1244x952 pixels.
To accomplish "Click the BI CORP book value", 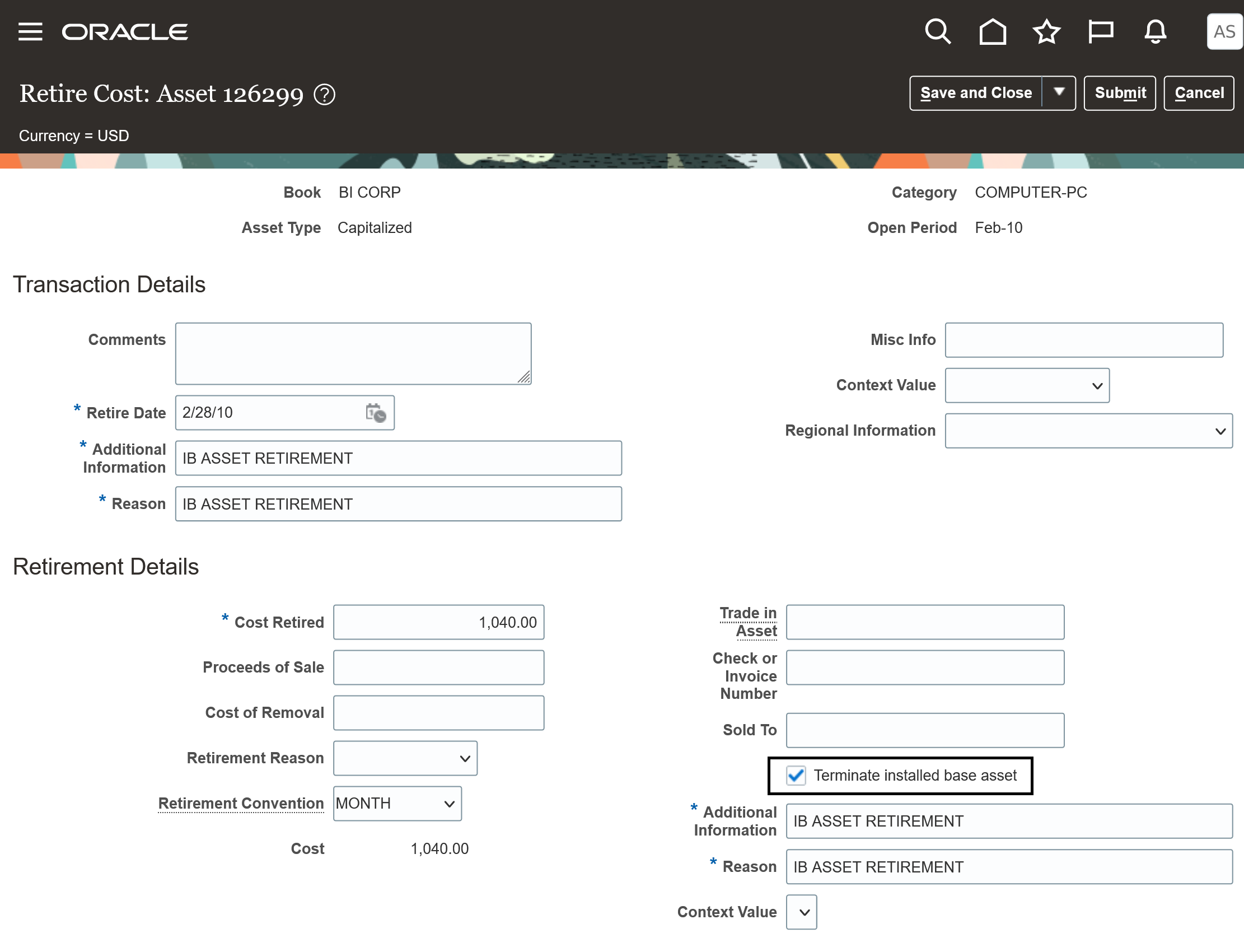I will 370,193.
